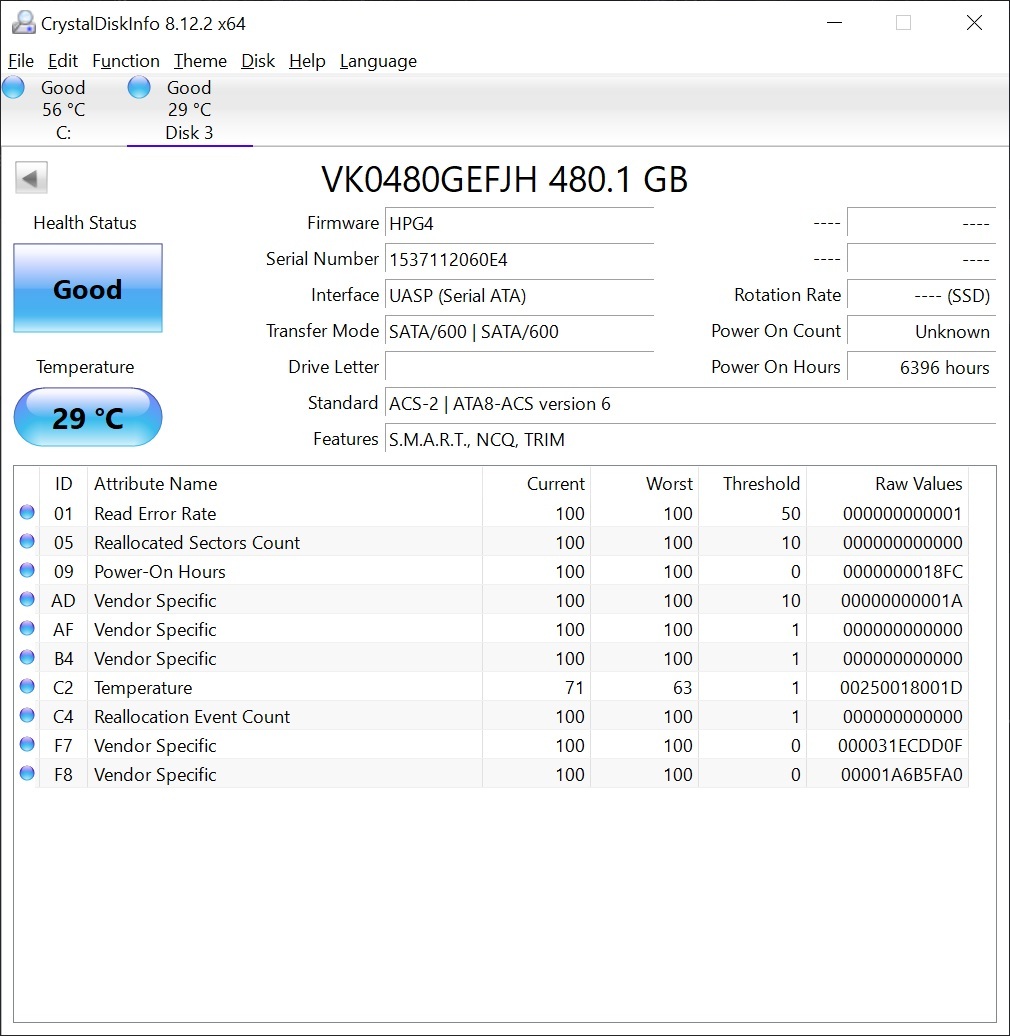Open the Disk menu
The width and height of the screenshot is (1010, 1036).
258,61
